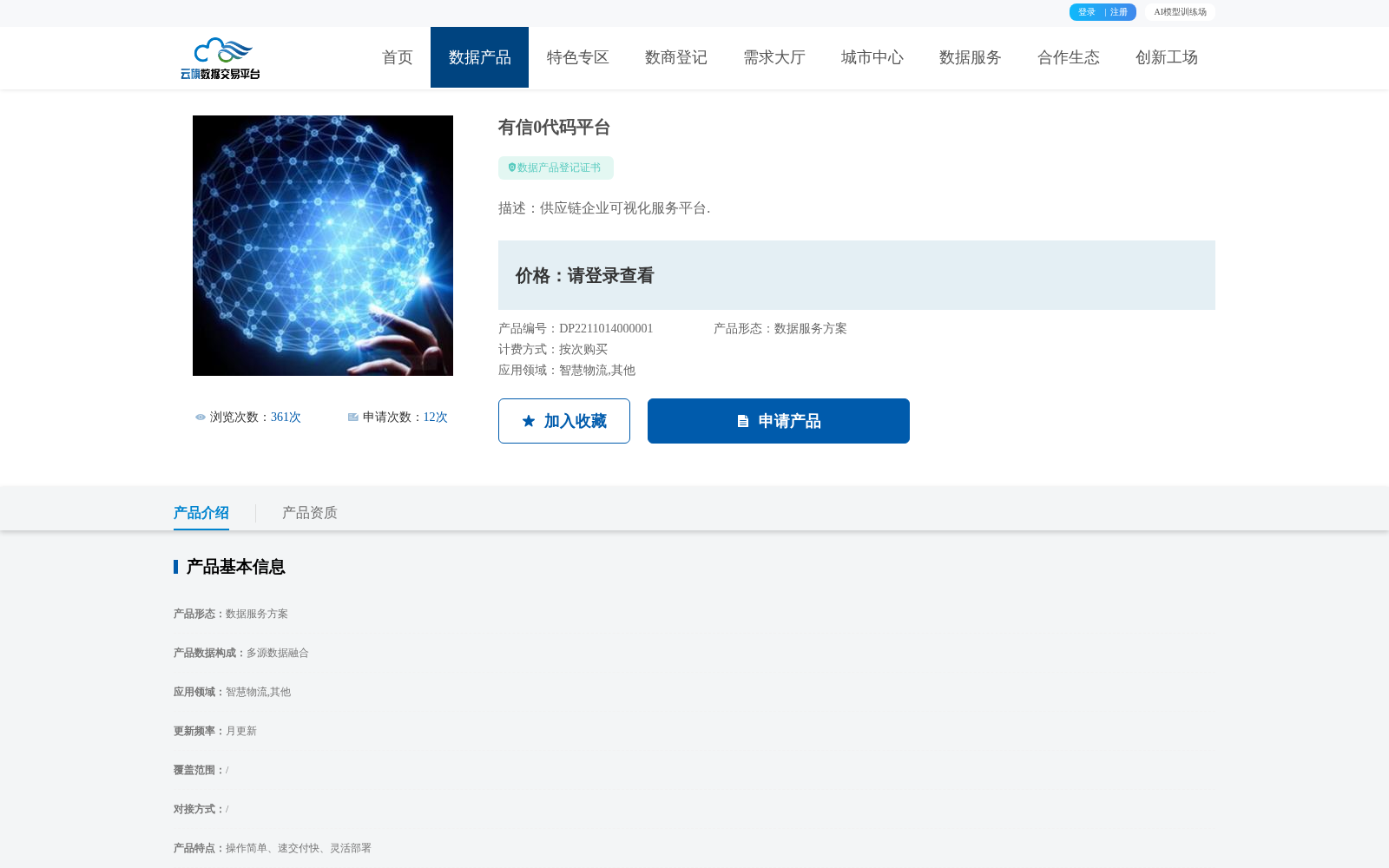This screenshot has height=868, width=1389.
Task: Click the 更新频率：月更新 row
Action: [x=215, y=731]
